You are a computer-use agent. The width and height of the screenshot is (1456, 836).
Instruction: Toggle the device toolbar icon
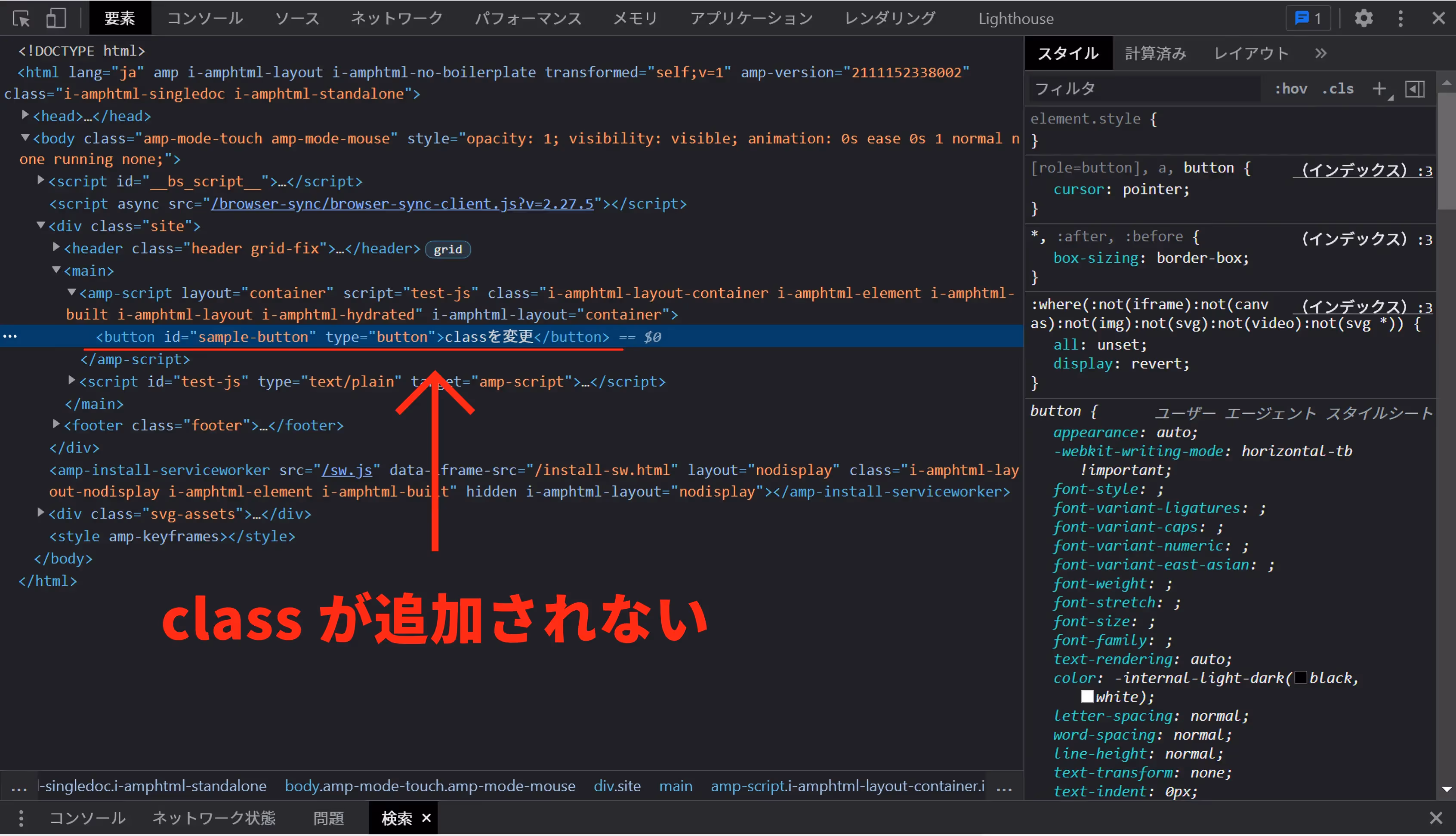[x=56, y=18]
